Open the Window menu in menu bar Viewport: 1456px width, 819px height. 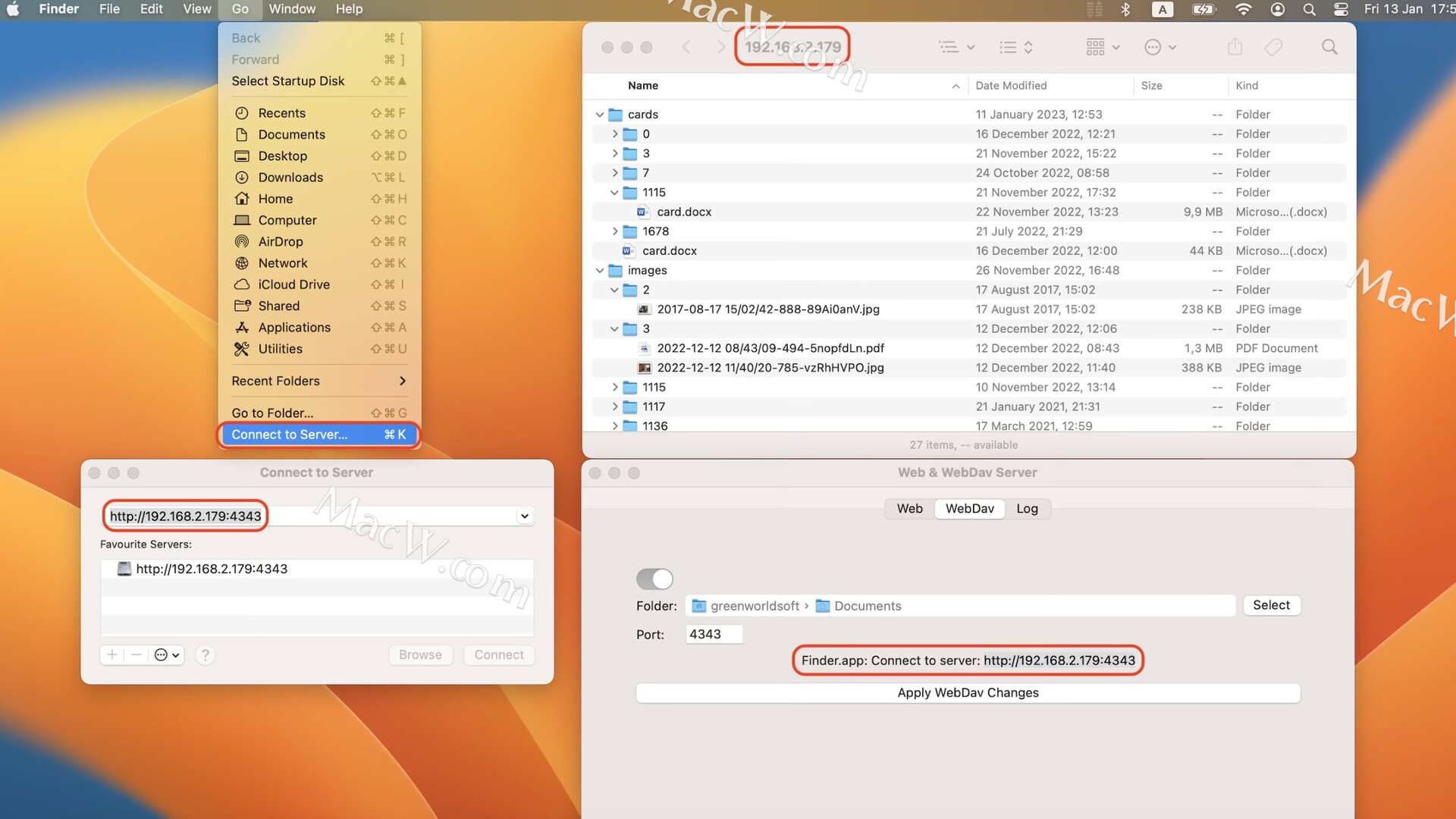click(x=292, y=9)
